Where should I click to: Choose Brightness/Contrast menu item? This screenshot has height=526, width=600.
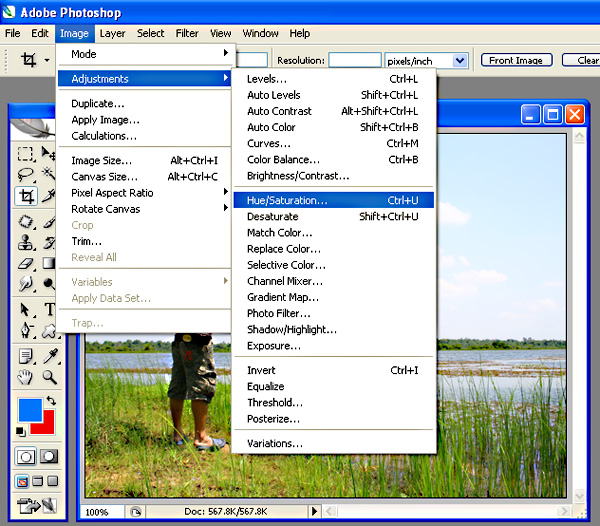point(334,176)
